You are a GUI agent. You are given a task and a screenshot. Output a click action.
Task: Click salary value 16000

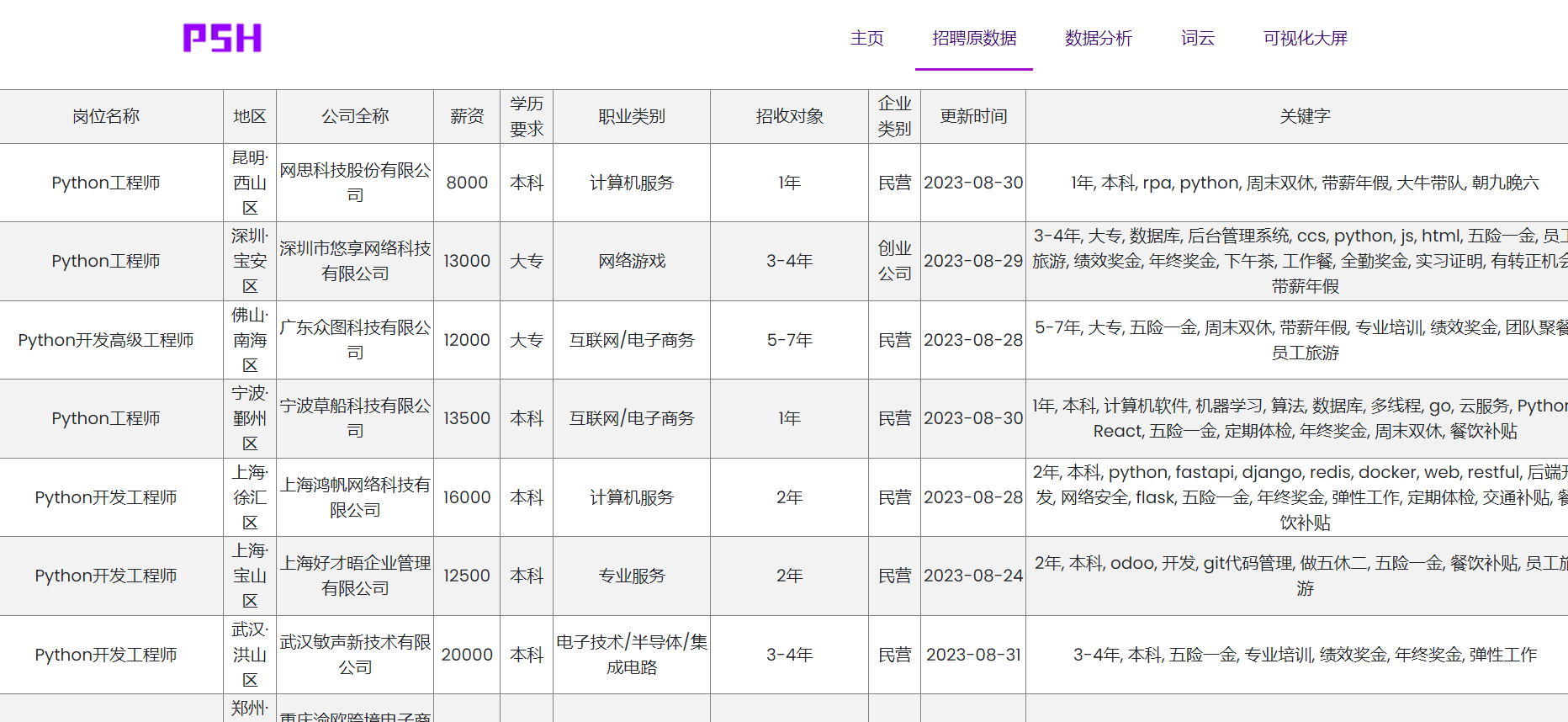(467, 497)
